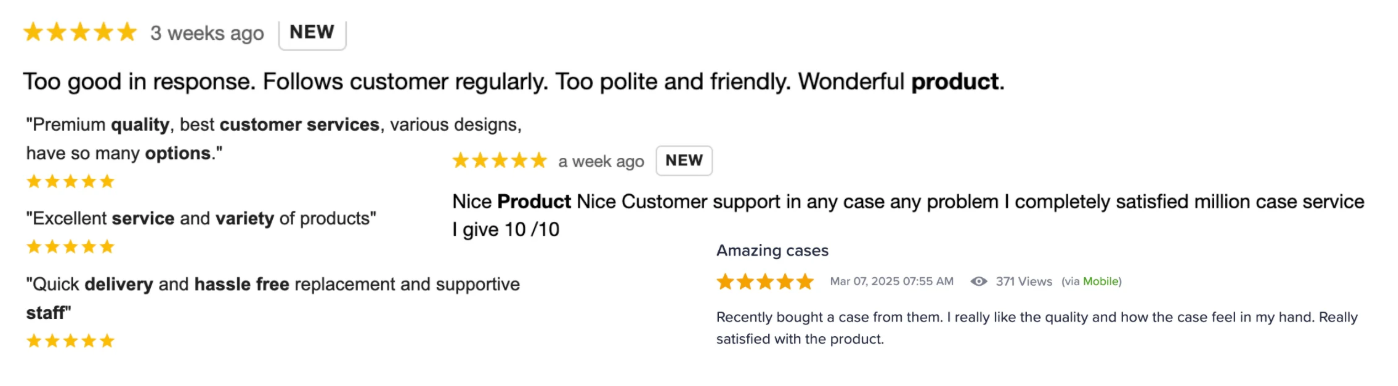Click the stars next to a week ago
Screen dimensions: 1398x386
500,160
